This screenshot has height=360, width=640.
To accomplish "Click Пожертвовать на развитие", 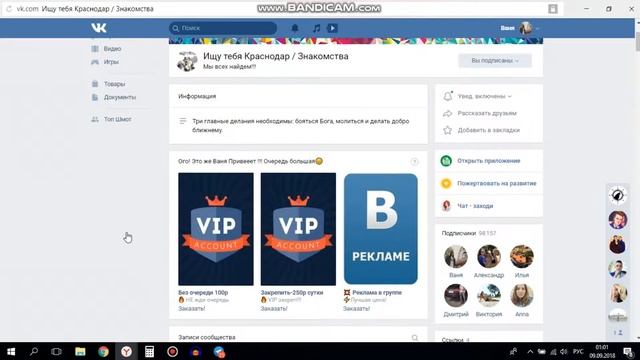I will [497, 183].
